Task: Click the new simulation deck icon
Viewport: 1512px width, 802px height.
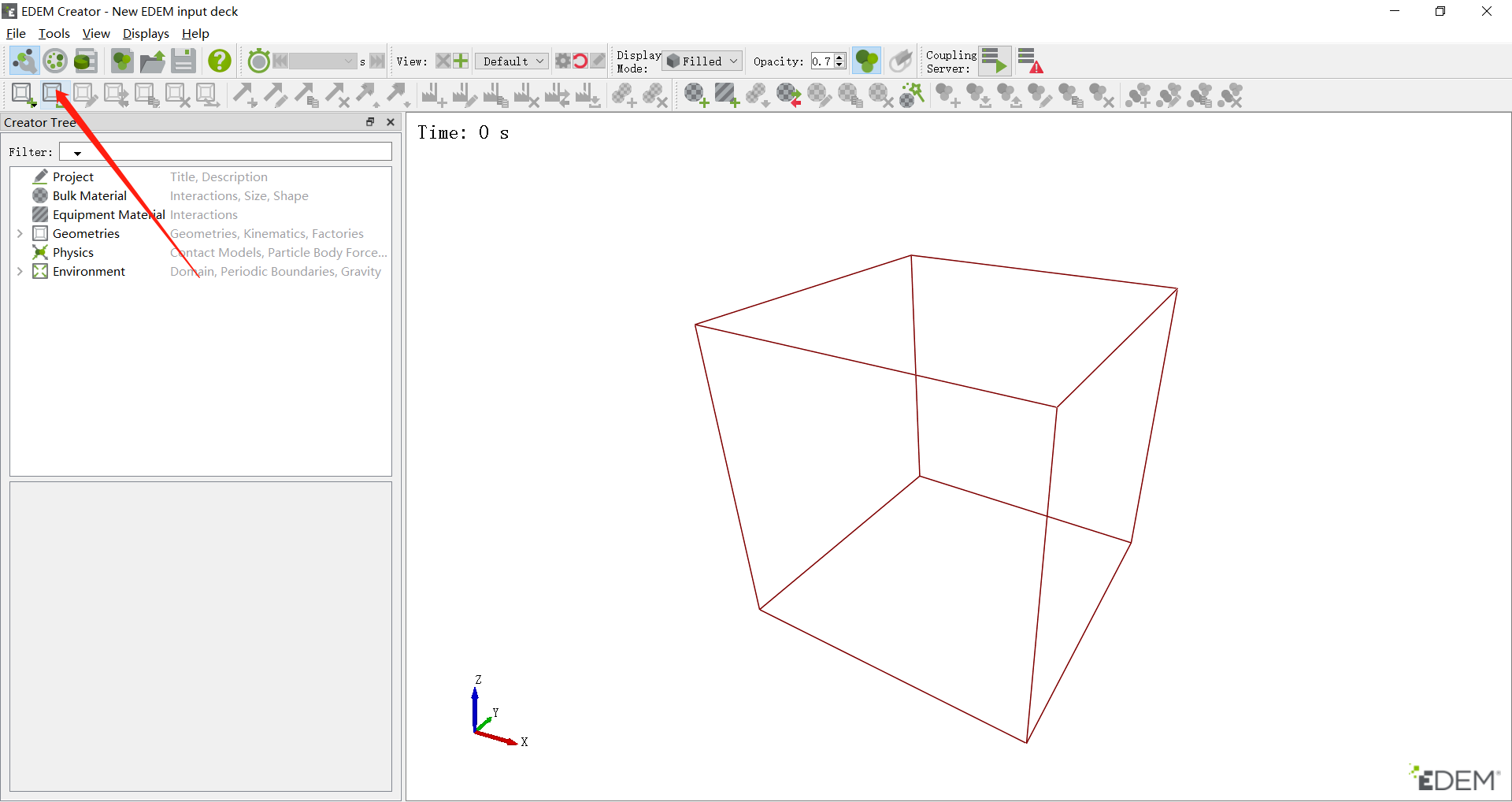Action: point(122,61)
